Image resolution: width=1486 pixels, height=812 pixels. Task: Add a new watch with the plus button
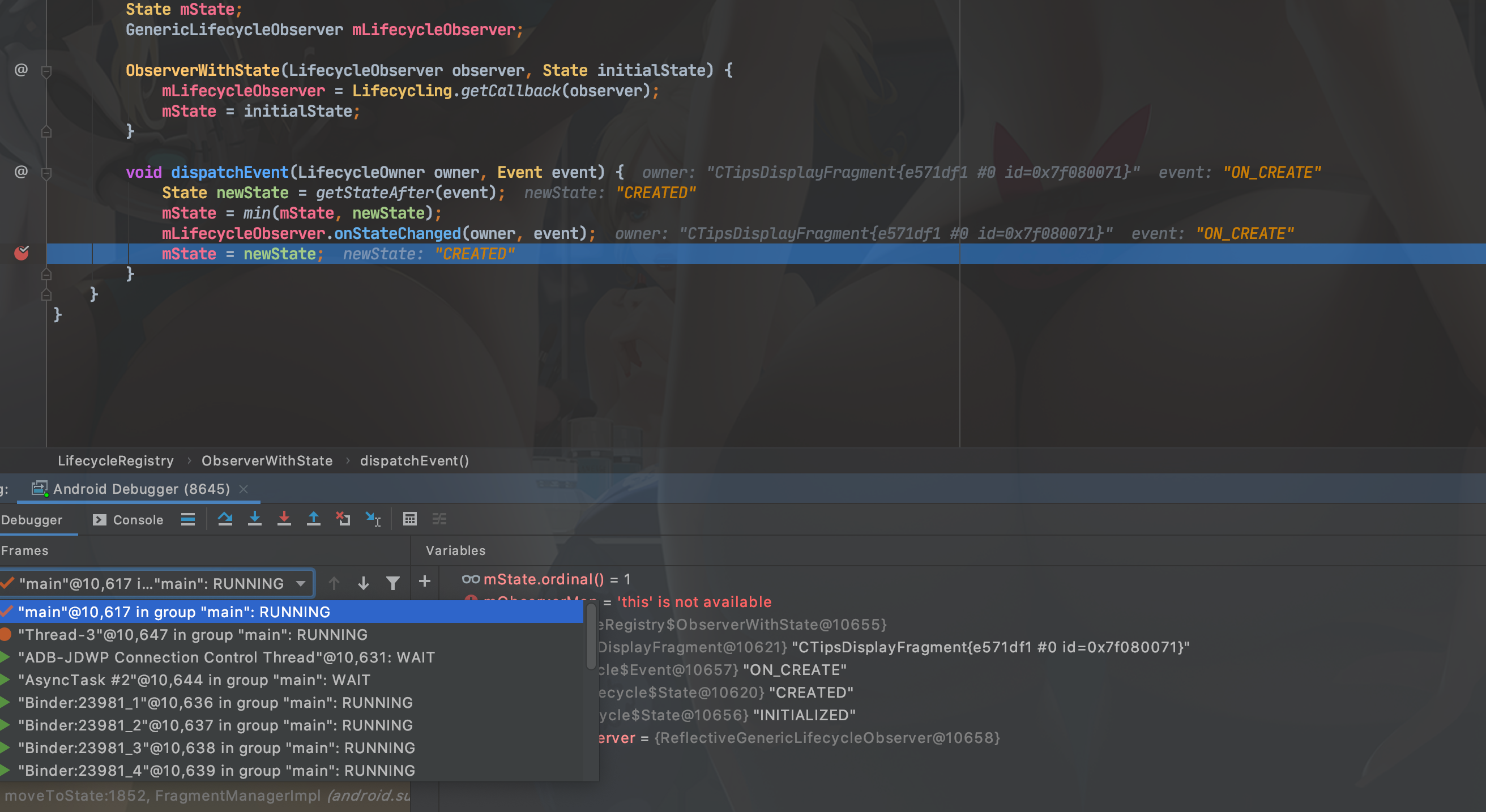tap(425, 582)
